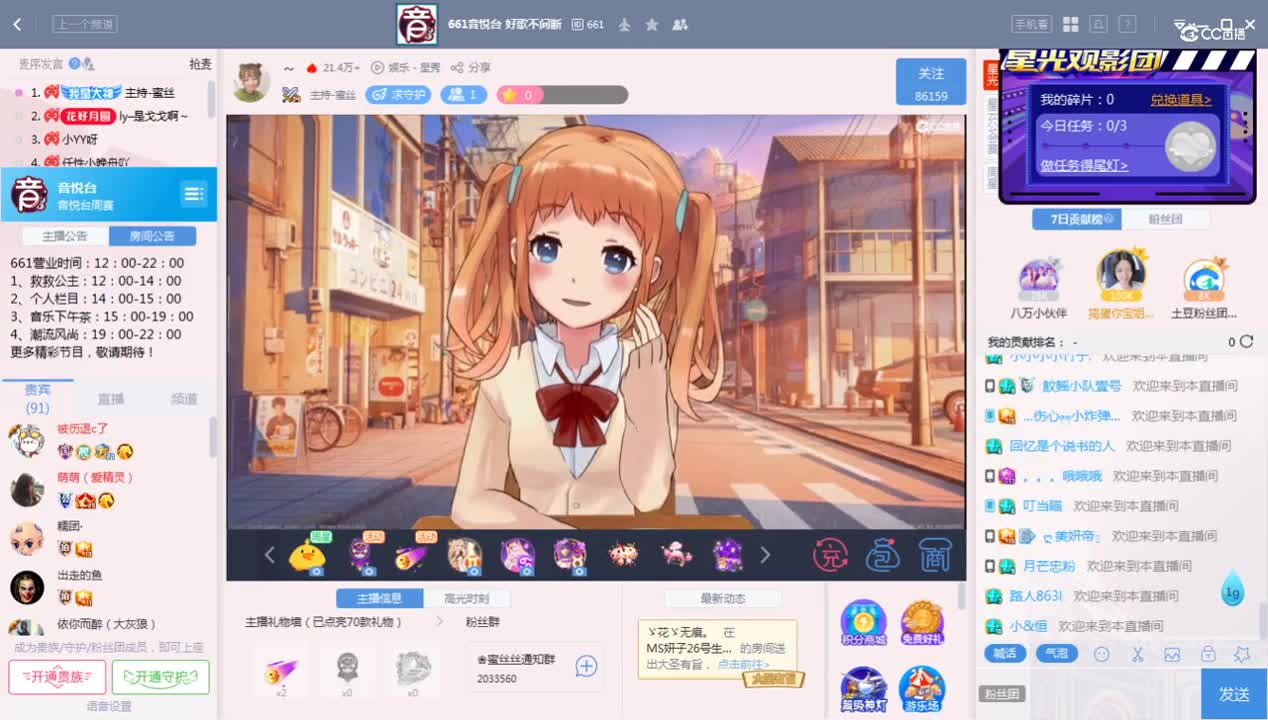1268x720 pixels.
Task: Refresh my contribution ranking icon
Action: click(1246, 342)
